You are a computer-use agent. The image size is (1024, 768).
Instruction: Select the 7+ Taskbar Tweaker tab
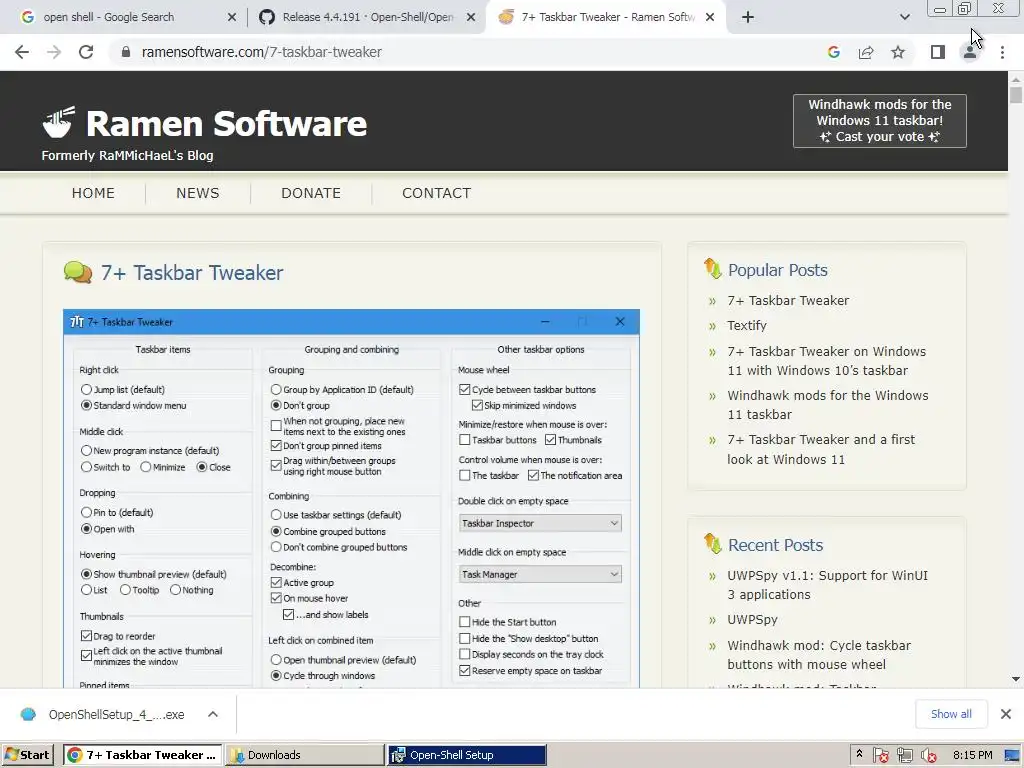click(x=605, y=17)
